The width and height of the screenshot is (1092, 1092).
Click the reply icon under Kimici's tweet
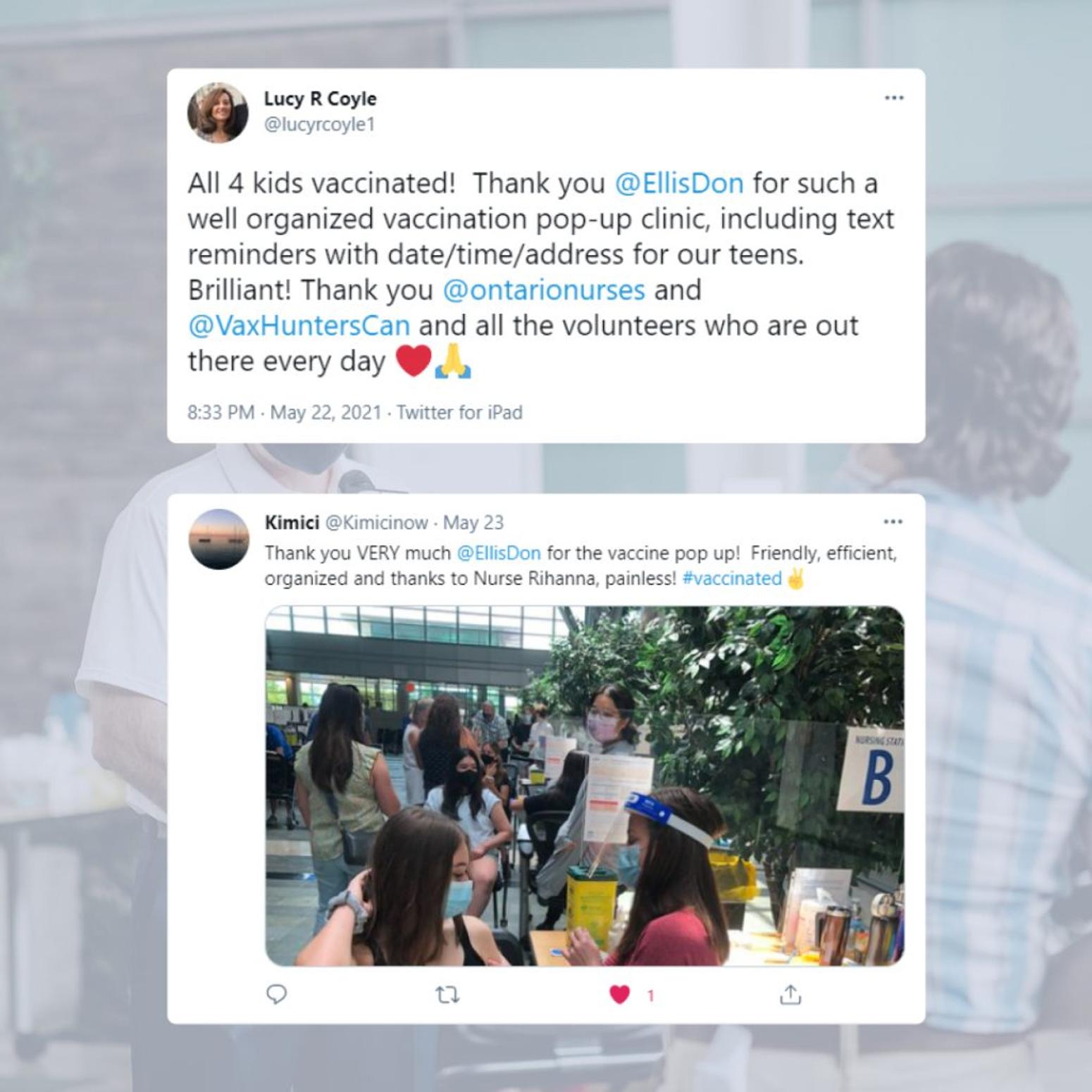tap(276, 994)
